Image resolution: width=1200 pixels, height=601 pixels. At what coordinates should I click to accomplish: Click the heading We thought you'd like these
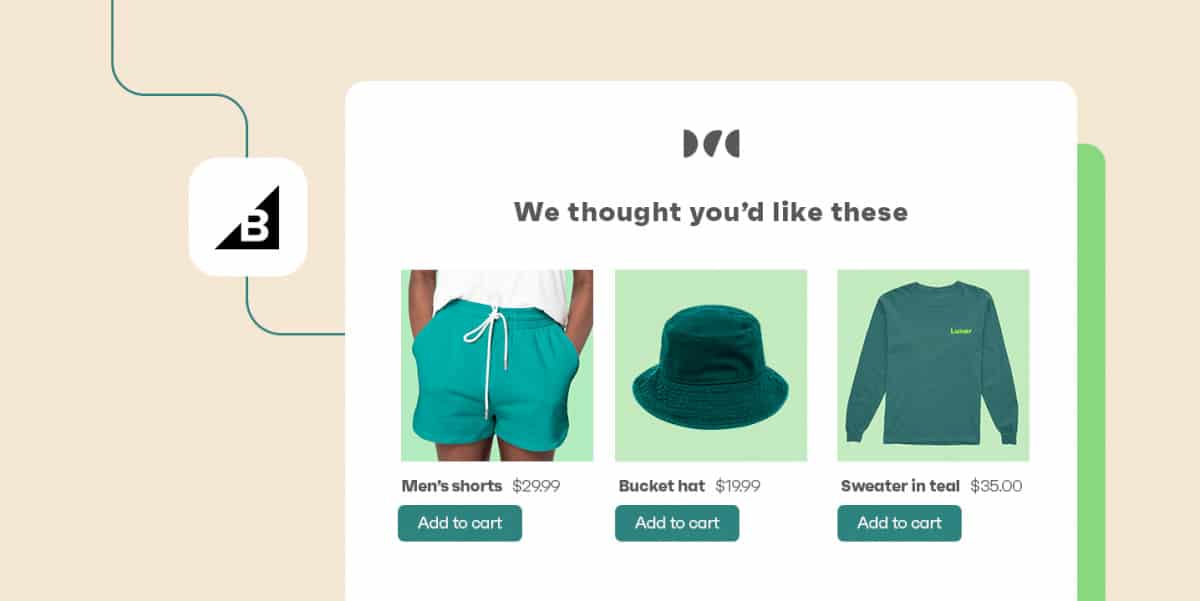[710, 211]
